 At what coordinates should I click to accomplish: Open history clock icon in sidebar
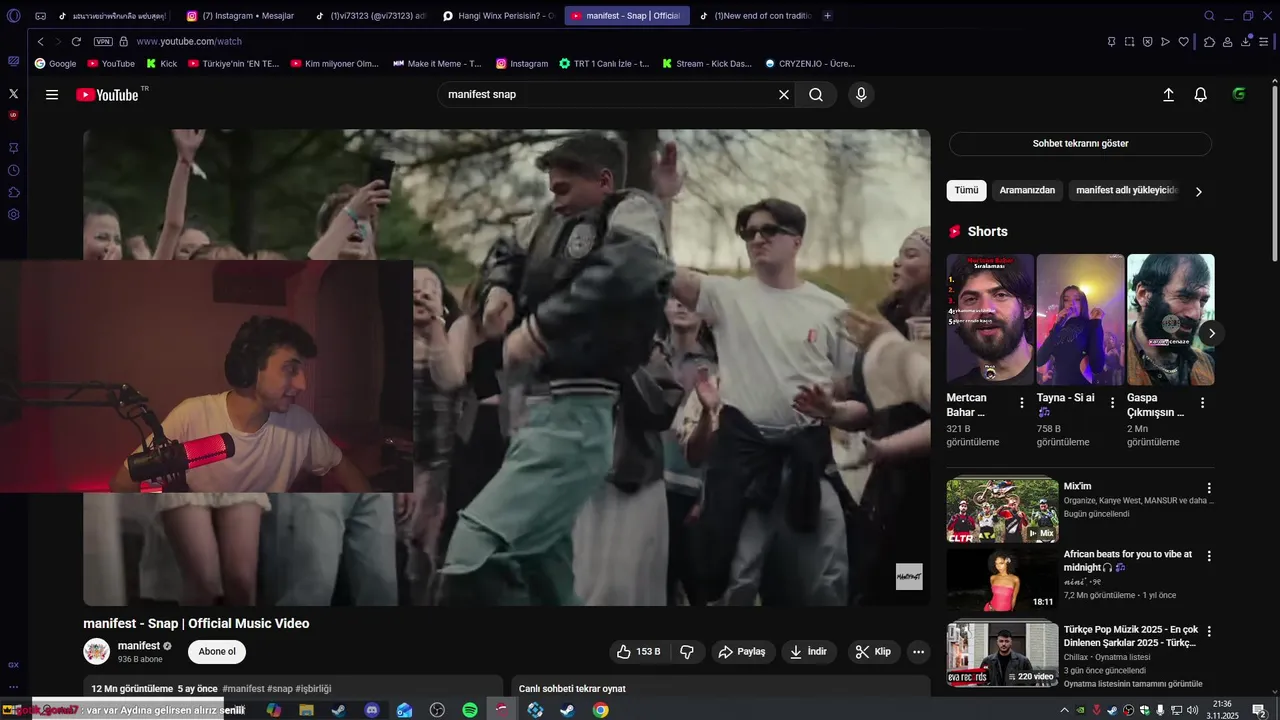click(13, 170)
